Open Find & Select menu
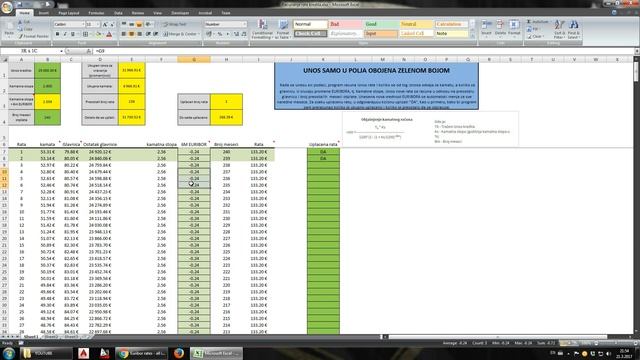The width and height of the screenshot is (640, 360). [573, 29]
